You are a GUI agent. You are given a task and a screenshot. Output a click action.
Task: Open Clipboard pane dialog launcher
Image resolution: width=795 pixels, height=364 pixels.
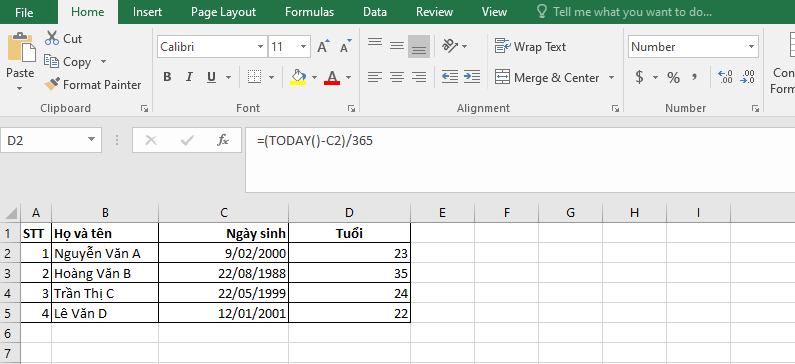click(144, 108)
